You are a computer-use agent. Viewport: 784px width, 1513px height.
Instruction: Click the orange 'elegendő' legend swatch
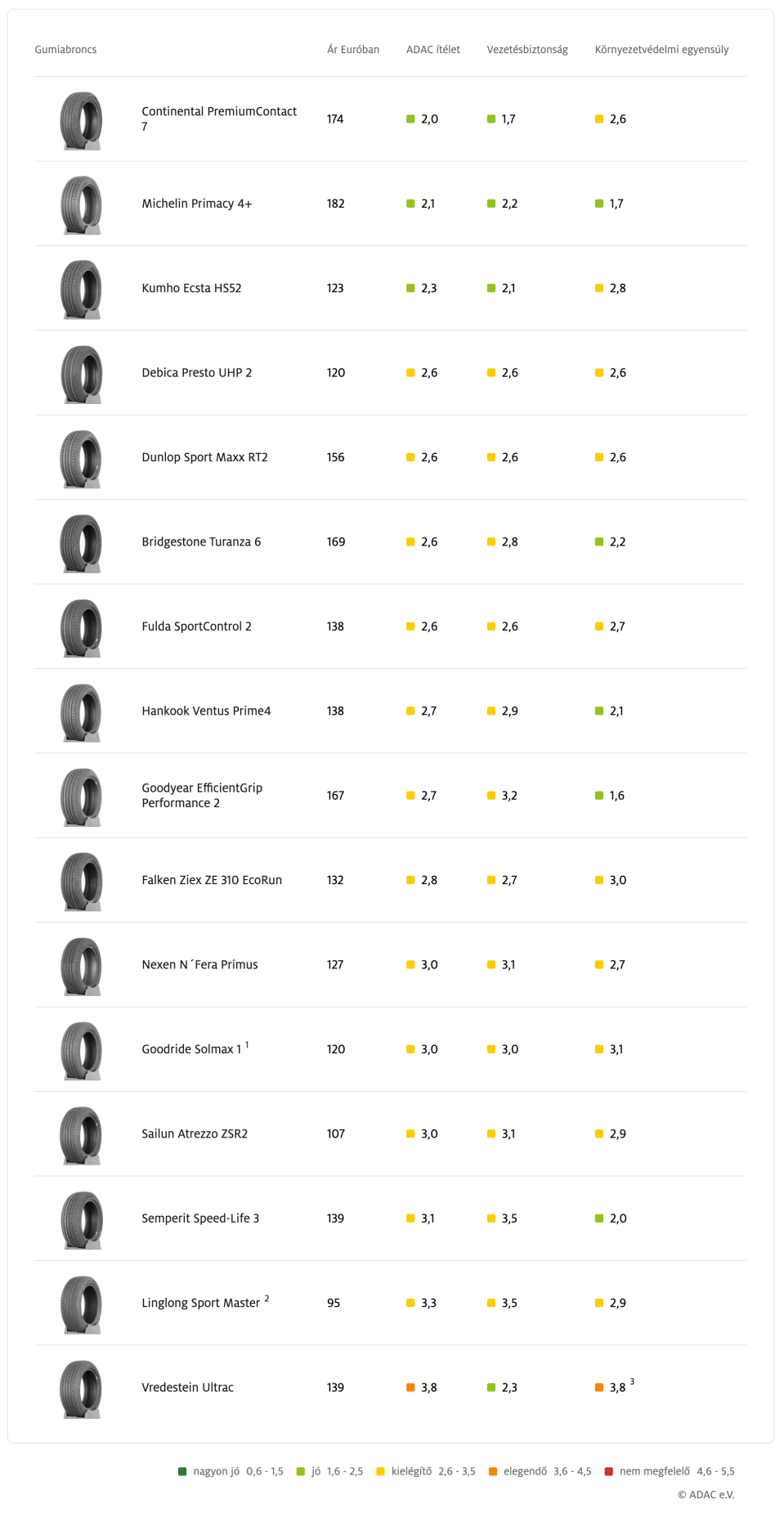(492, 1471)
